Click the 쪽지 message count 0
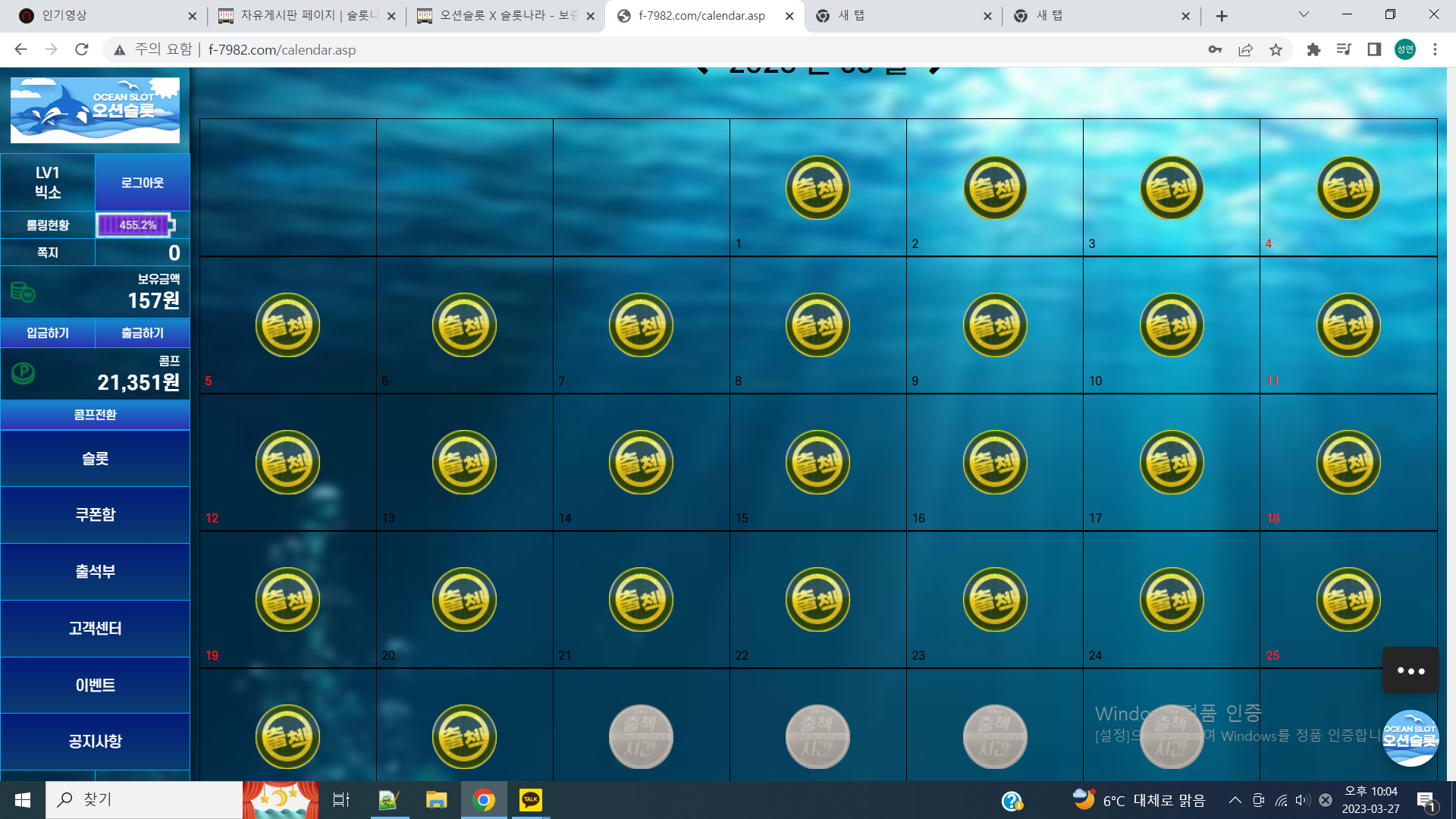Viewport: 1456px width, 819px height. tap(174, 253)
